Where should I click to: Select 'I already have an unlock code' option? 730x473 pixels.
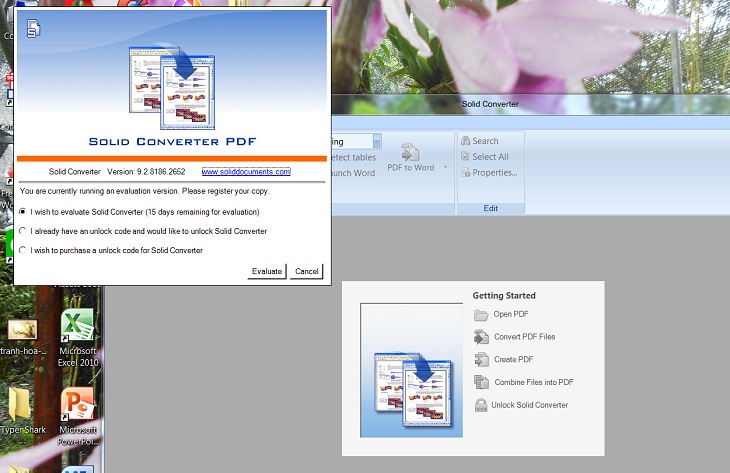(x=22, y=231)
